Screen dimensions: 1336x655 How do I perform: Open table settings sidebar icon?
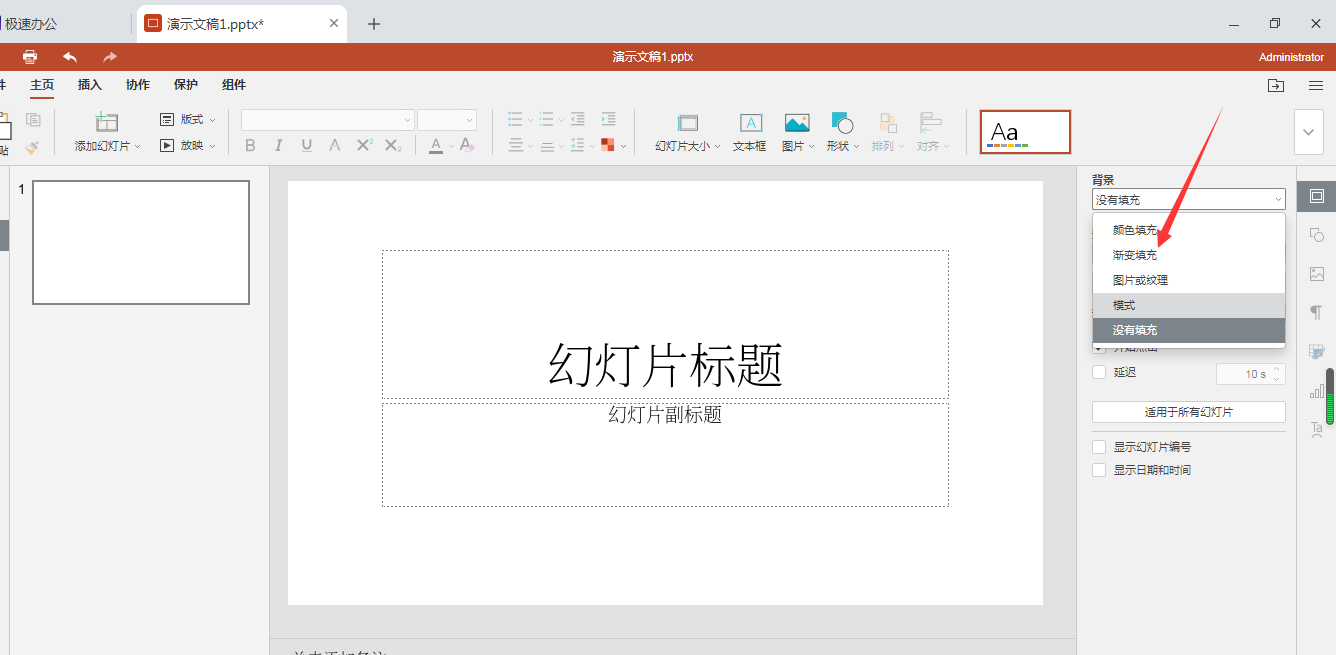(x=1316, y=352)
